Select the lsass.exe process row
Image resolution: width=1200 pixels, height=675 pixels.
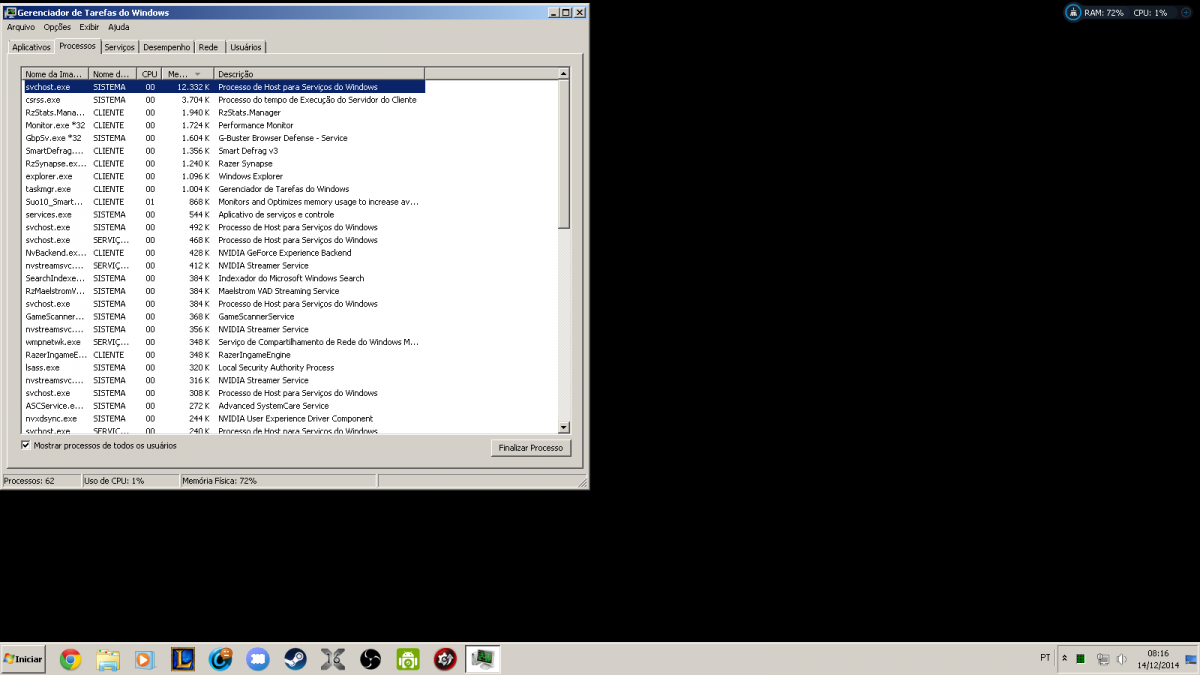click(x=224, y=368)
